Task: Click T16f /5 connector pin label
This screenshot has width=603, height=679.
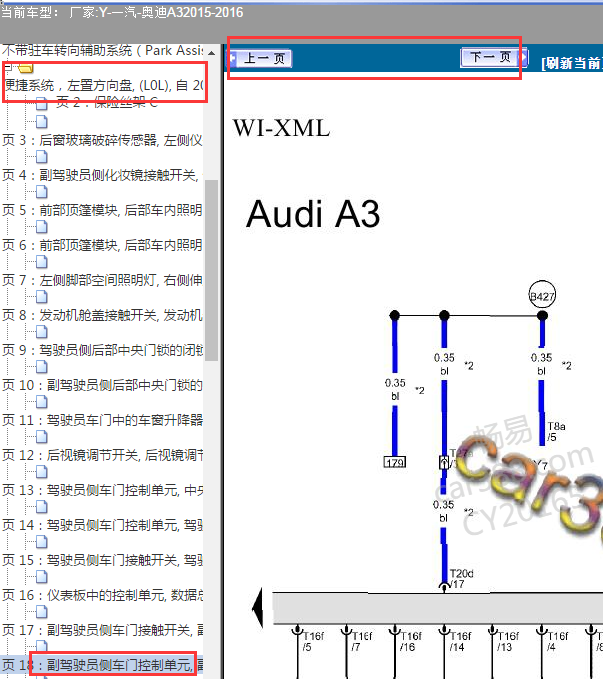Action: 313,641
